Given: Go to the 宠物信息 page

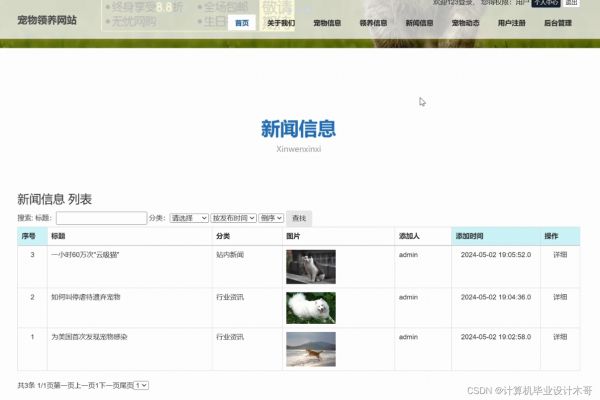Looking at the screenshot, I should [327, 22].
